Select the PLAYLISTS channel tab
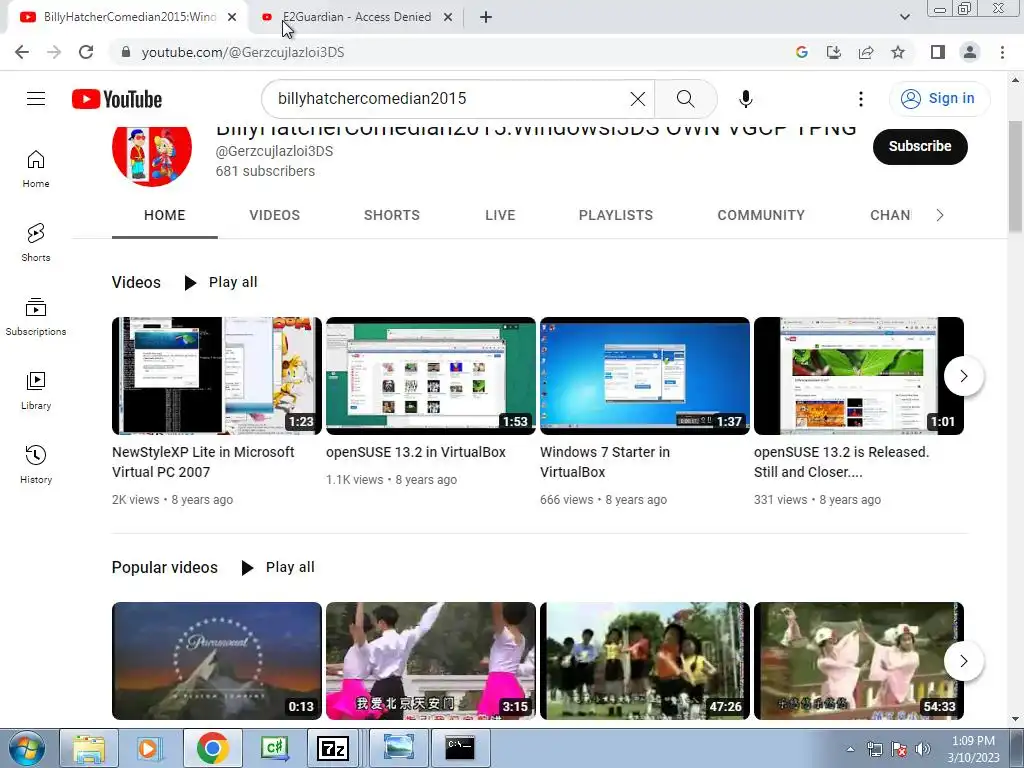The width and height of the screenshot is (1024, 768). pos(616,216)
